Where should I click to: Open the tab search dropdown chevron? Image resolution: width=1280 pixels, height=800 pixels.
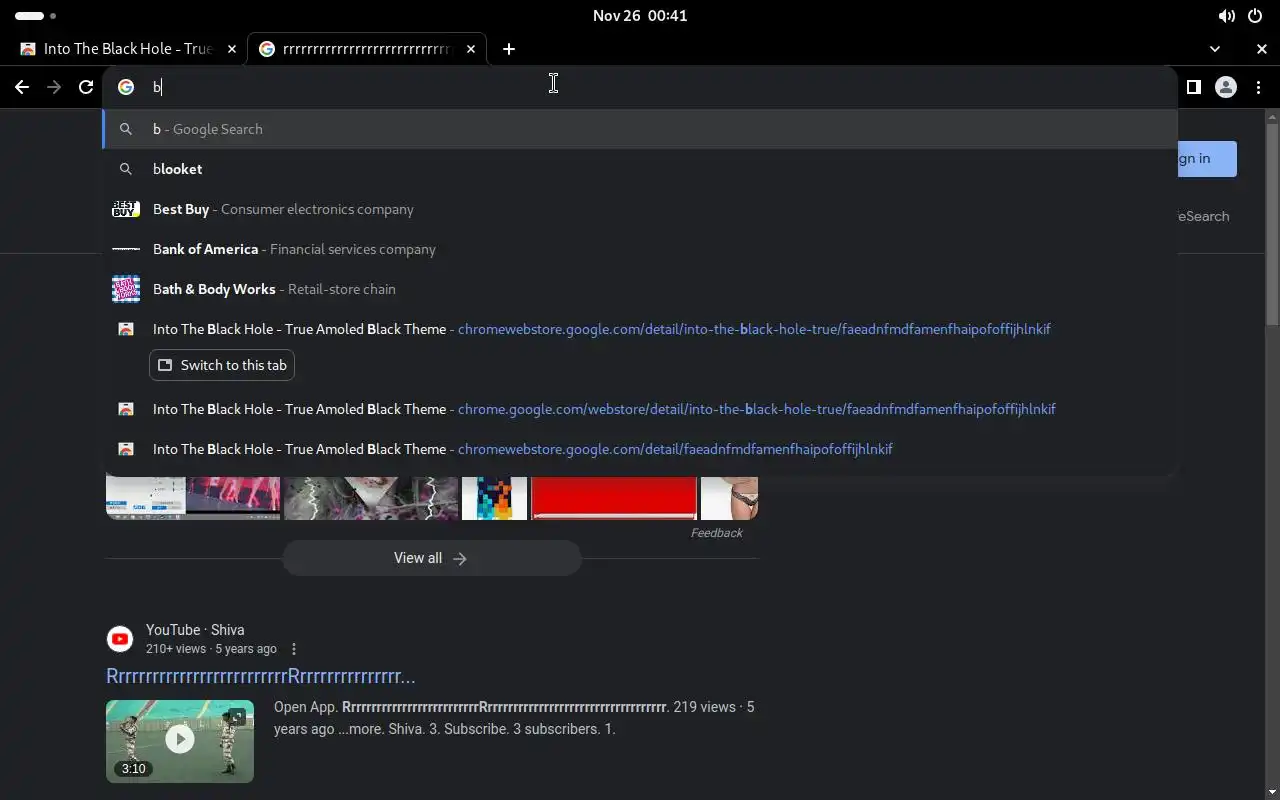click(x=1215, y=49)
